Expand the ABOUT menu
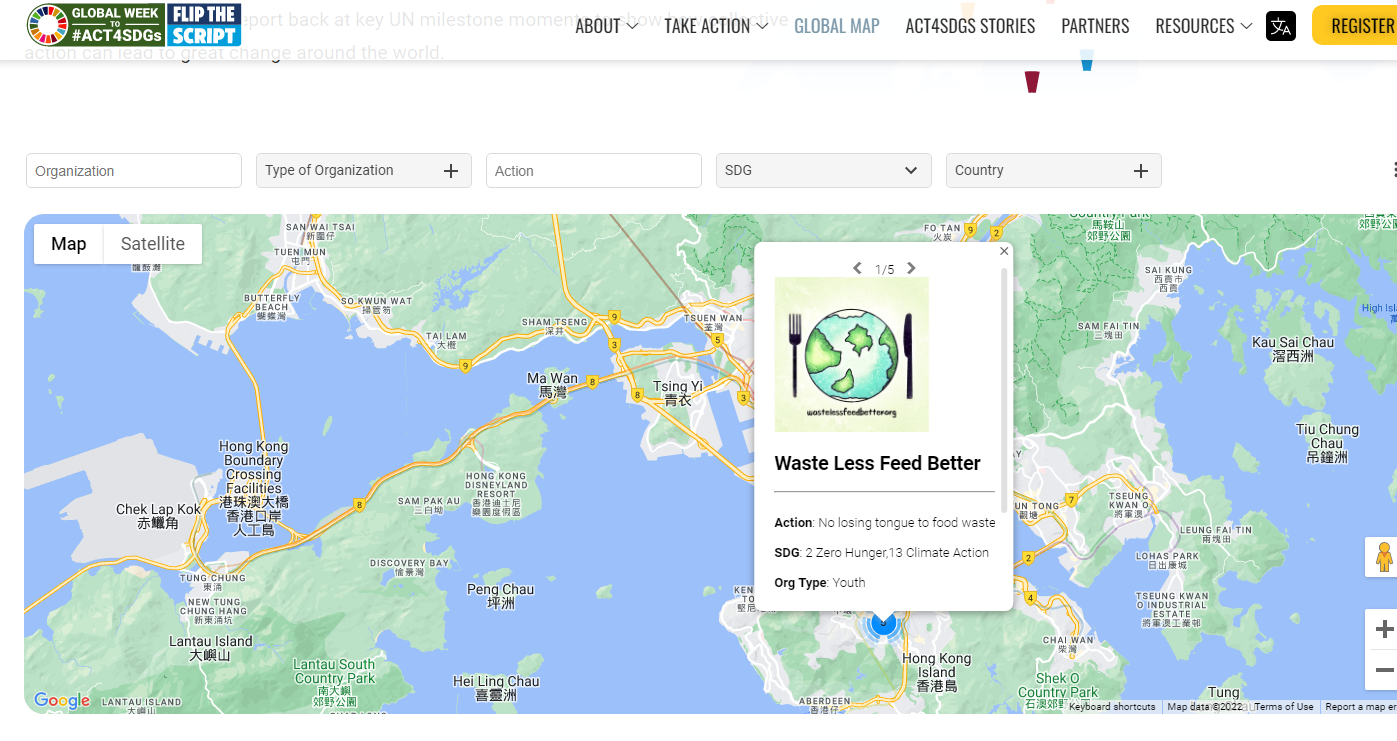 (606, 27)
